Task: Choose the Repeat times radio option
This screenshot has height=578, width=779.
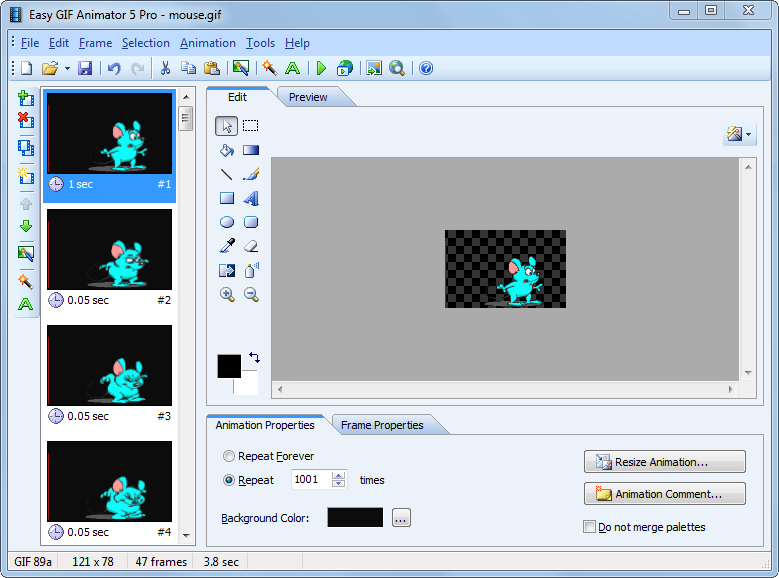Action: click(229, 480)
